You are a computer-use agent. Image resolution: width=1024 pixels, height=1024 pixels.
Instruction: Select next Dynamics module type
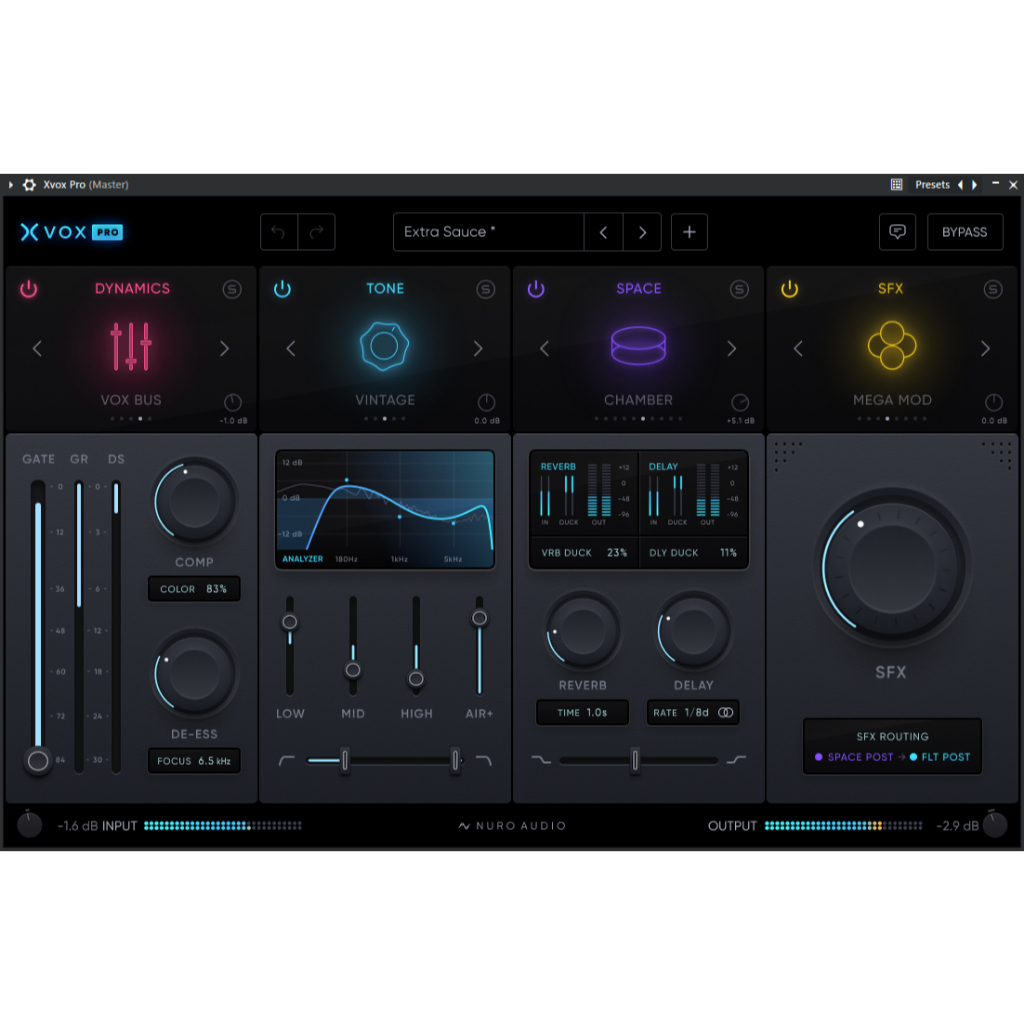click(x=225, y=349)
